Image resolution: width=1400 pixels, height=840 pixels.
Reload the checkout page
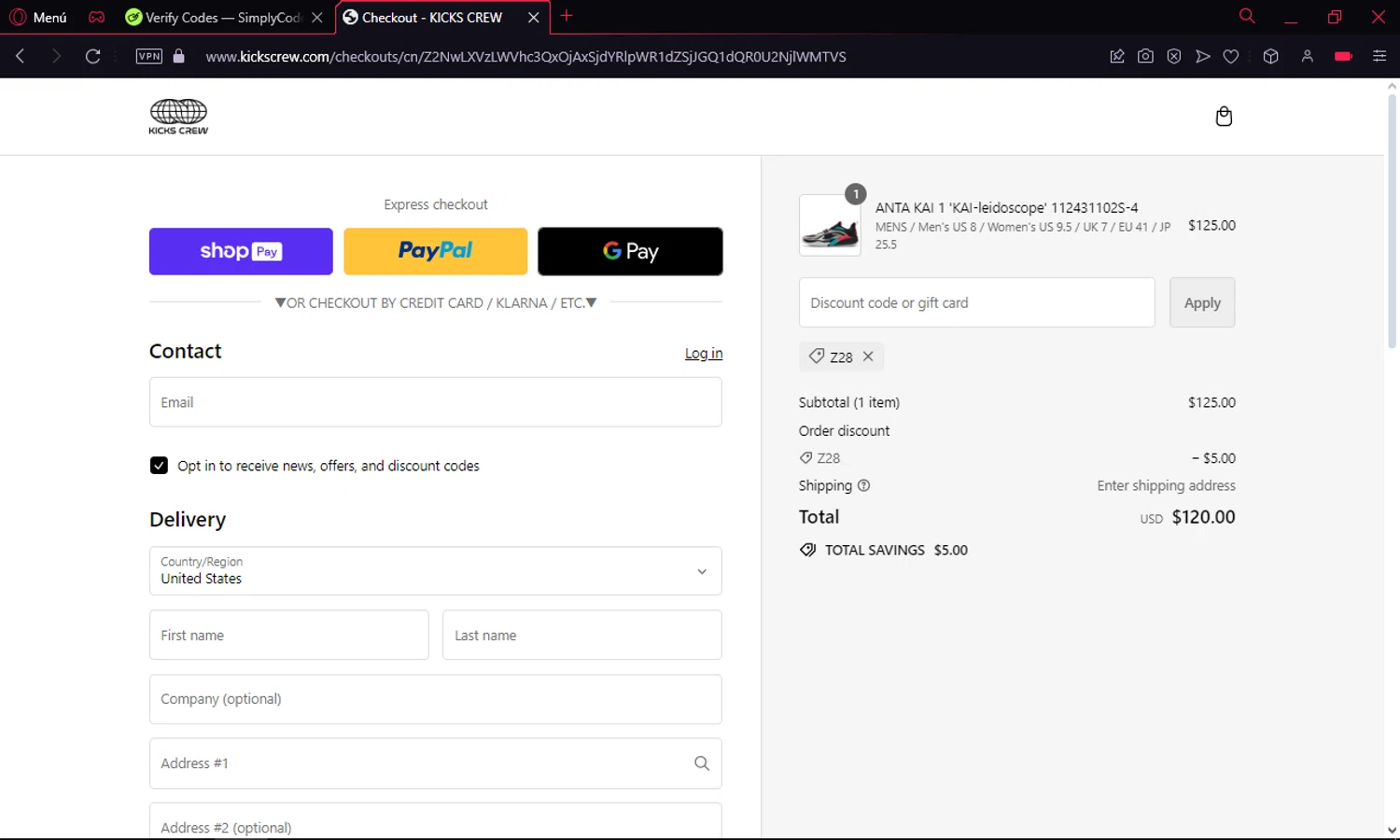92,56
